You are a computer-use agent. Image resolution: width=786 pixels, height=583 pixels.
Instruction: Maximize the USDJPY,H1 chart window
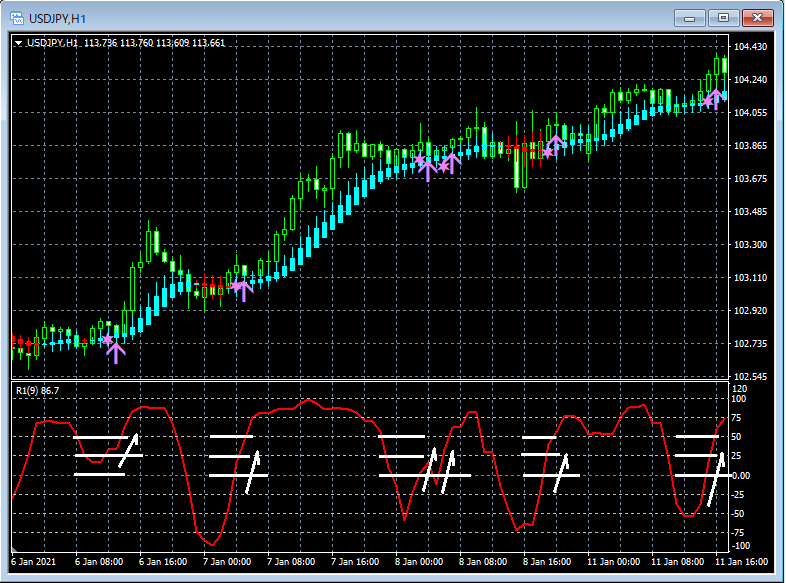coord(723,18)
